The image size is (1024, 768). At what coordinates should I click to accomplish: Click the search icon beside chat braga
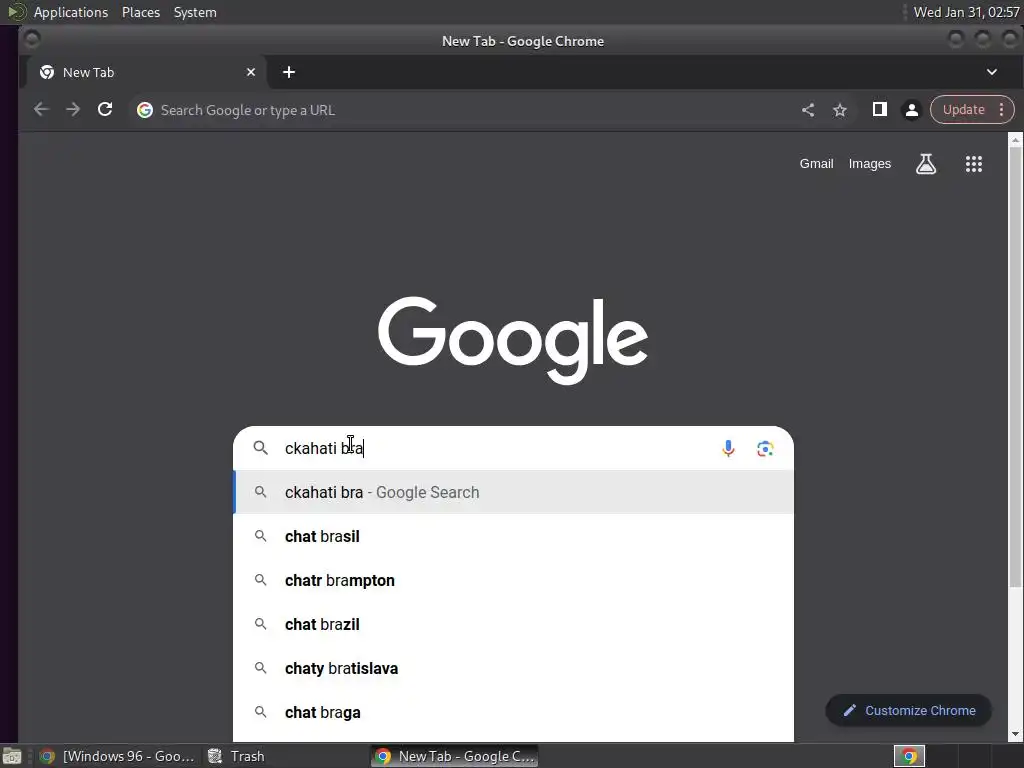click(261, 712)
